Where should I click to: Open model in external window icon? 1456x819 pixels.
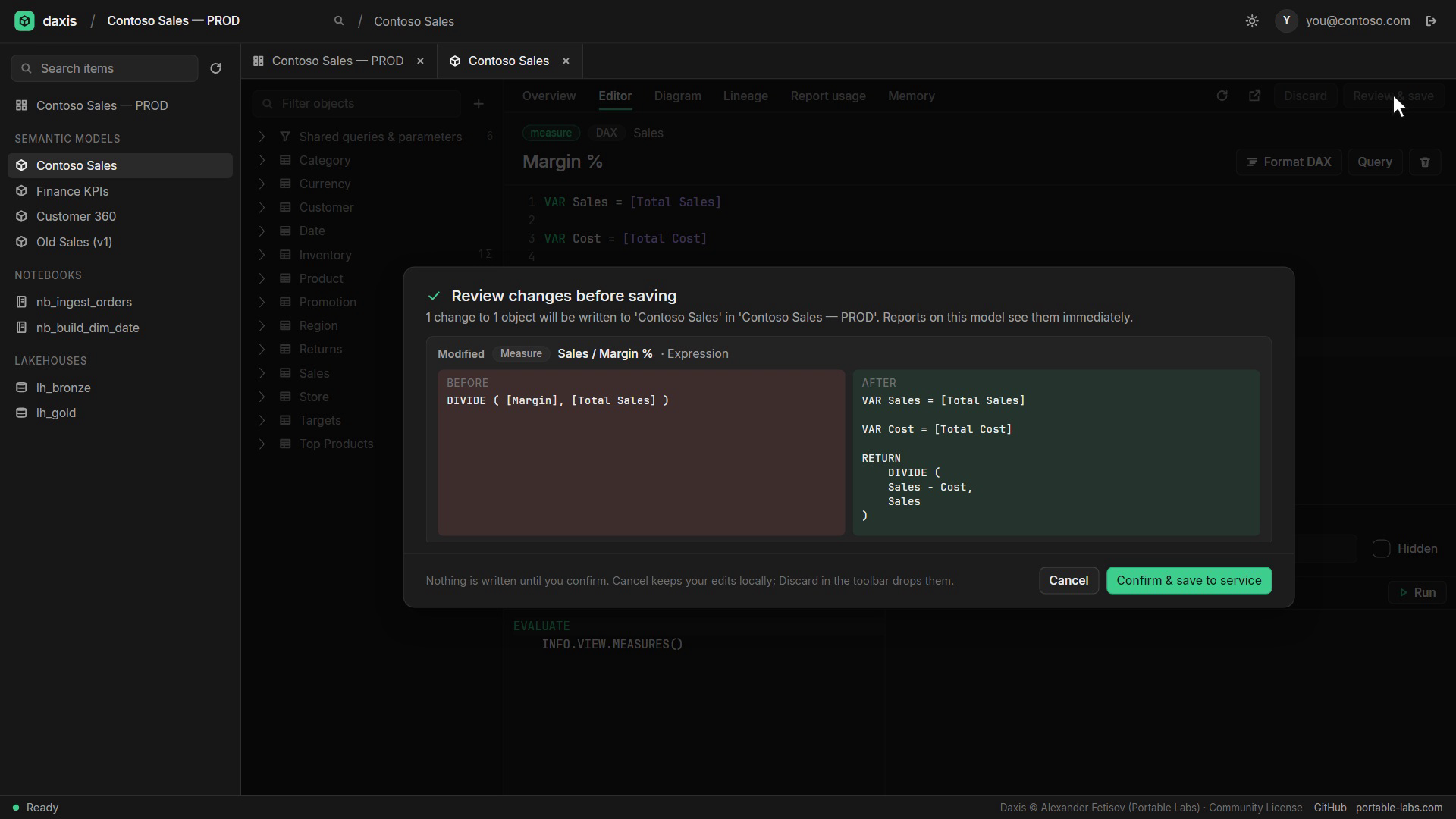1255,96
